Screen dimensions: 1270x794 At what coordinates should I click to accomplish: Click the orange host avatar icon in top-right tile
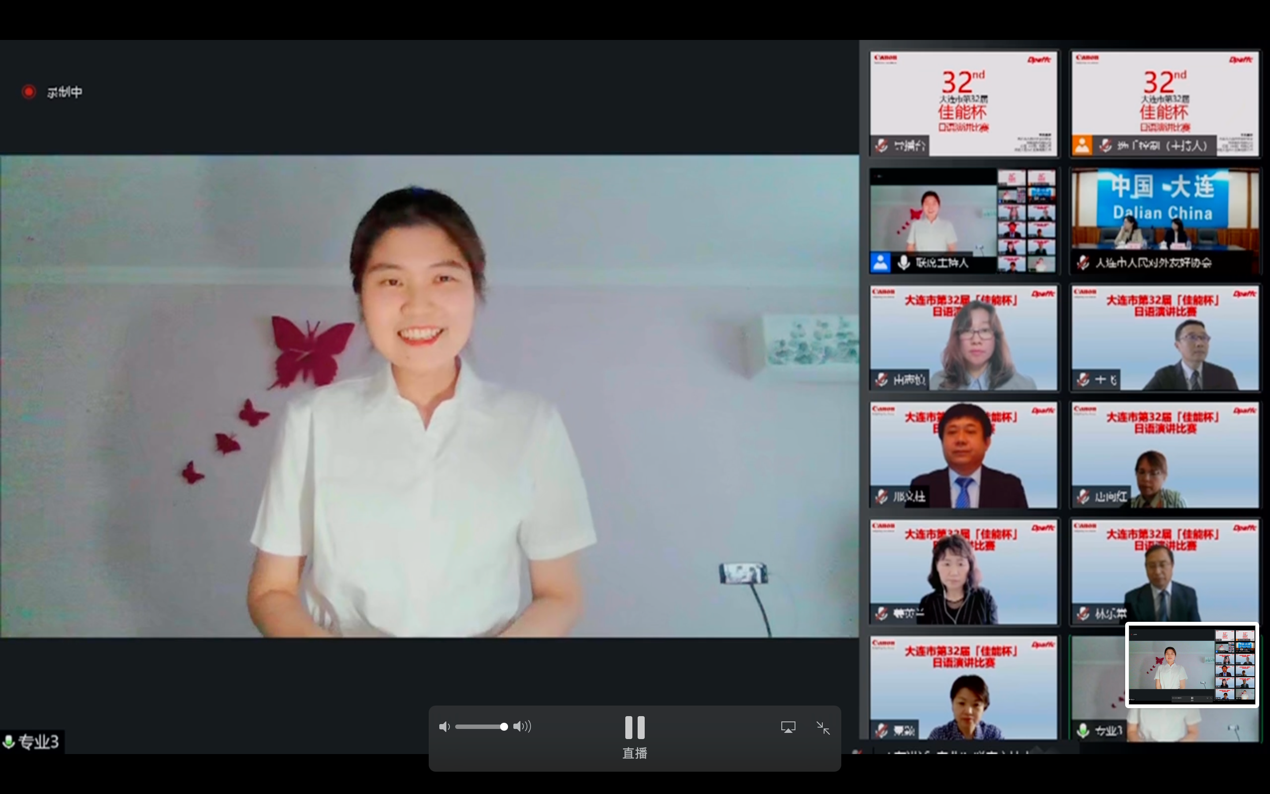tap(1082, 146)
